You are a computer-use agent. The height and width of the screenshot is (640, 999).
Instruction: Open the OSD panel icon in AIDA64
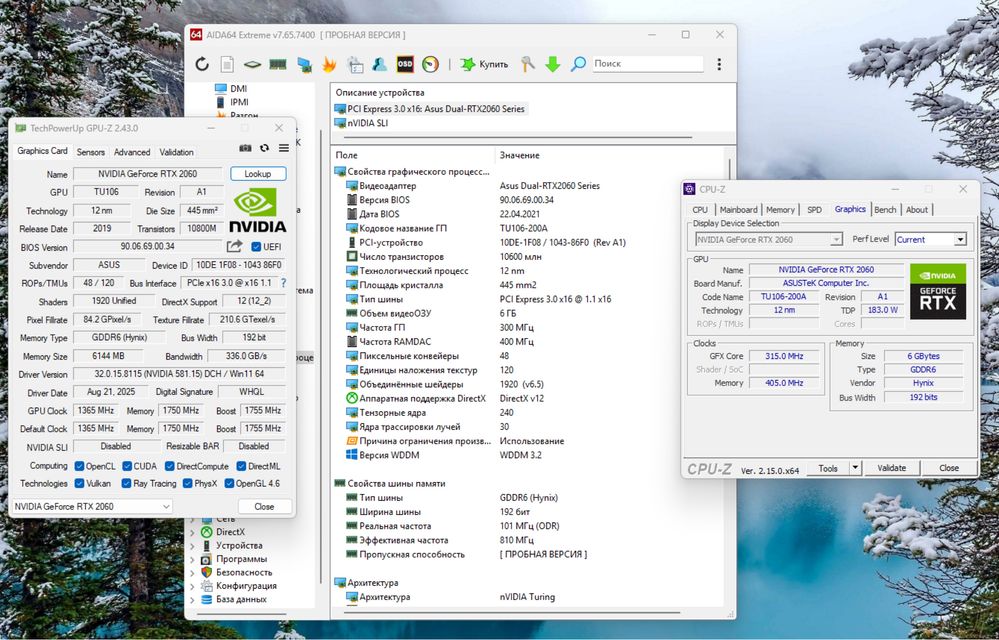tap(405, 64)
